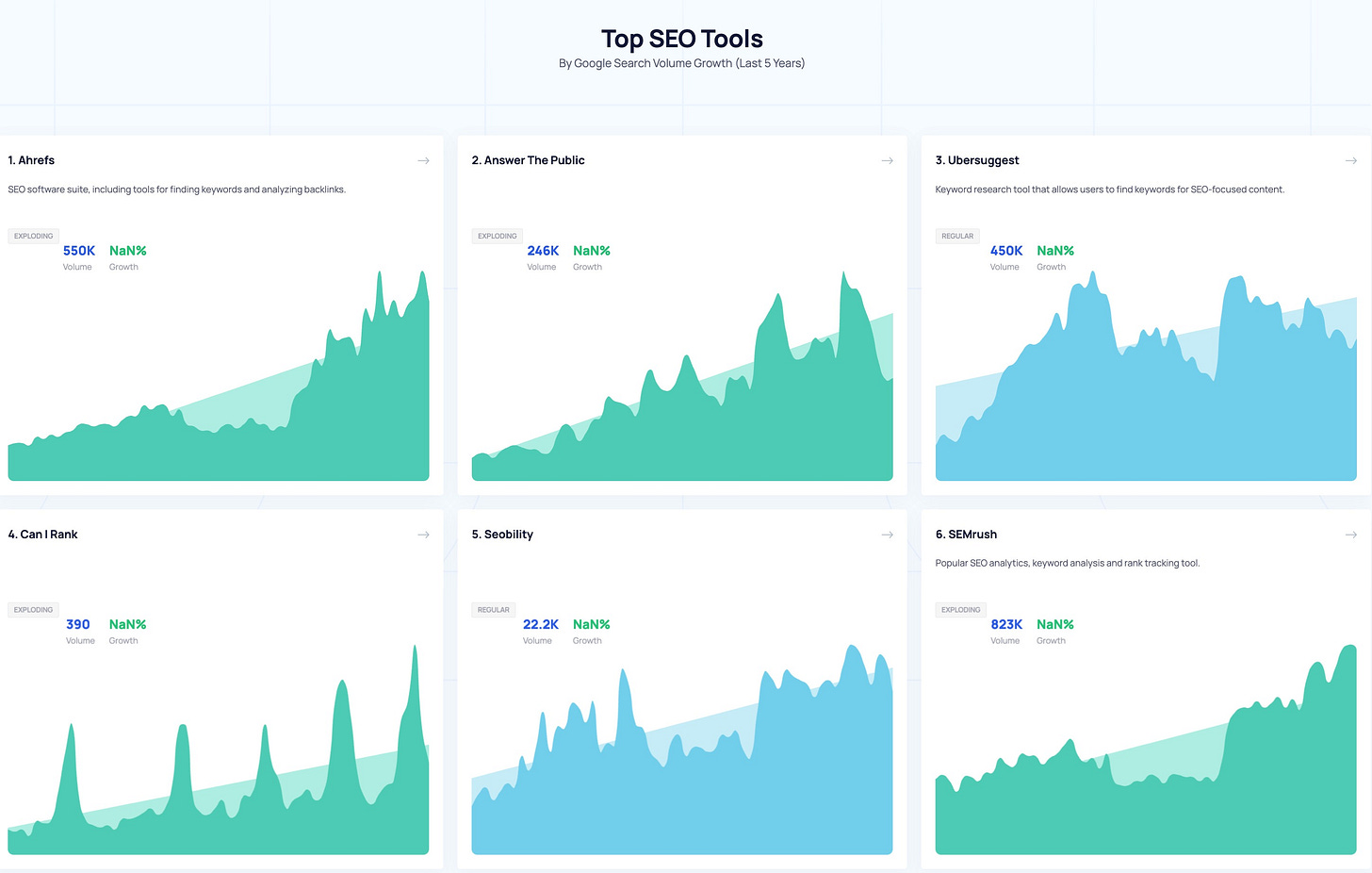Open the arrow icon on Ubersuggest card

[1350, 160]
